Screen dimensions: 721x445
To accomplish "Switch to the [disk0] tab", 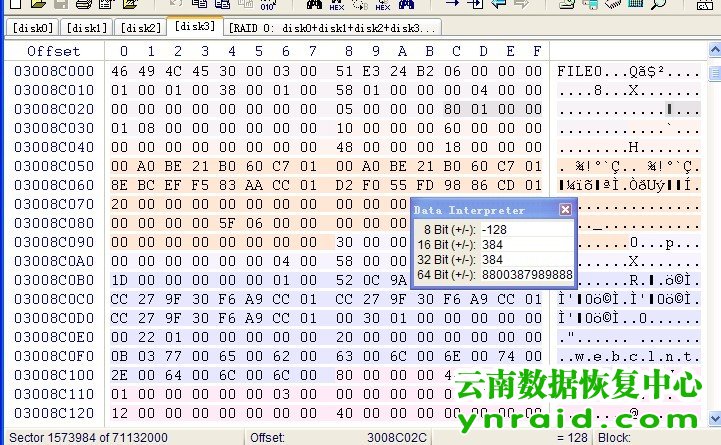I will pyautogui.click(x=33, y=28).
